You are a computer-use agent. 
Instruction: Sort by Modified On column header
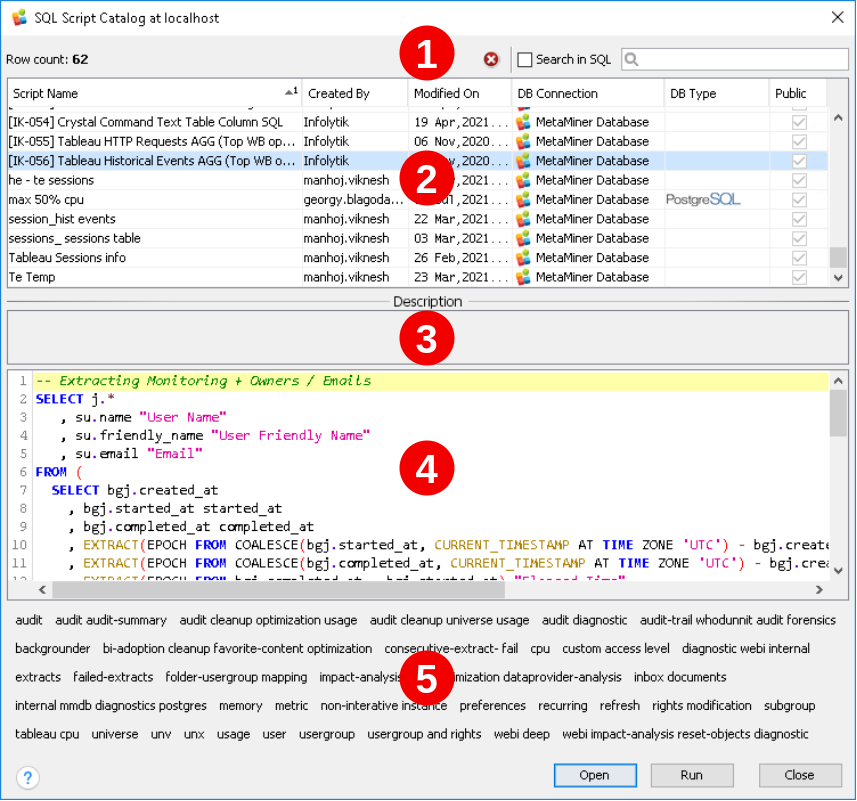(x=460, y=93)
